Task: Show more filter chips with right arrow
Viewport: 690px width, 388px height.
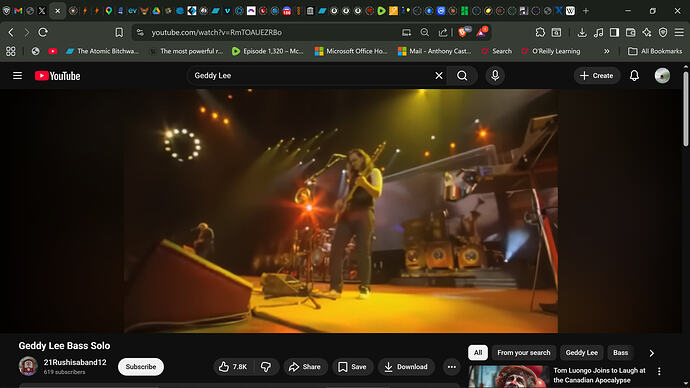Action: click(x=652, y=353)
